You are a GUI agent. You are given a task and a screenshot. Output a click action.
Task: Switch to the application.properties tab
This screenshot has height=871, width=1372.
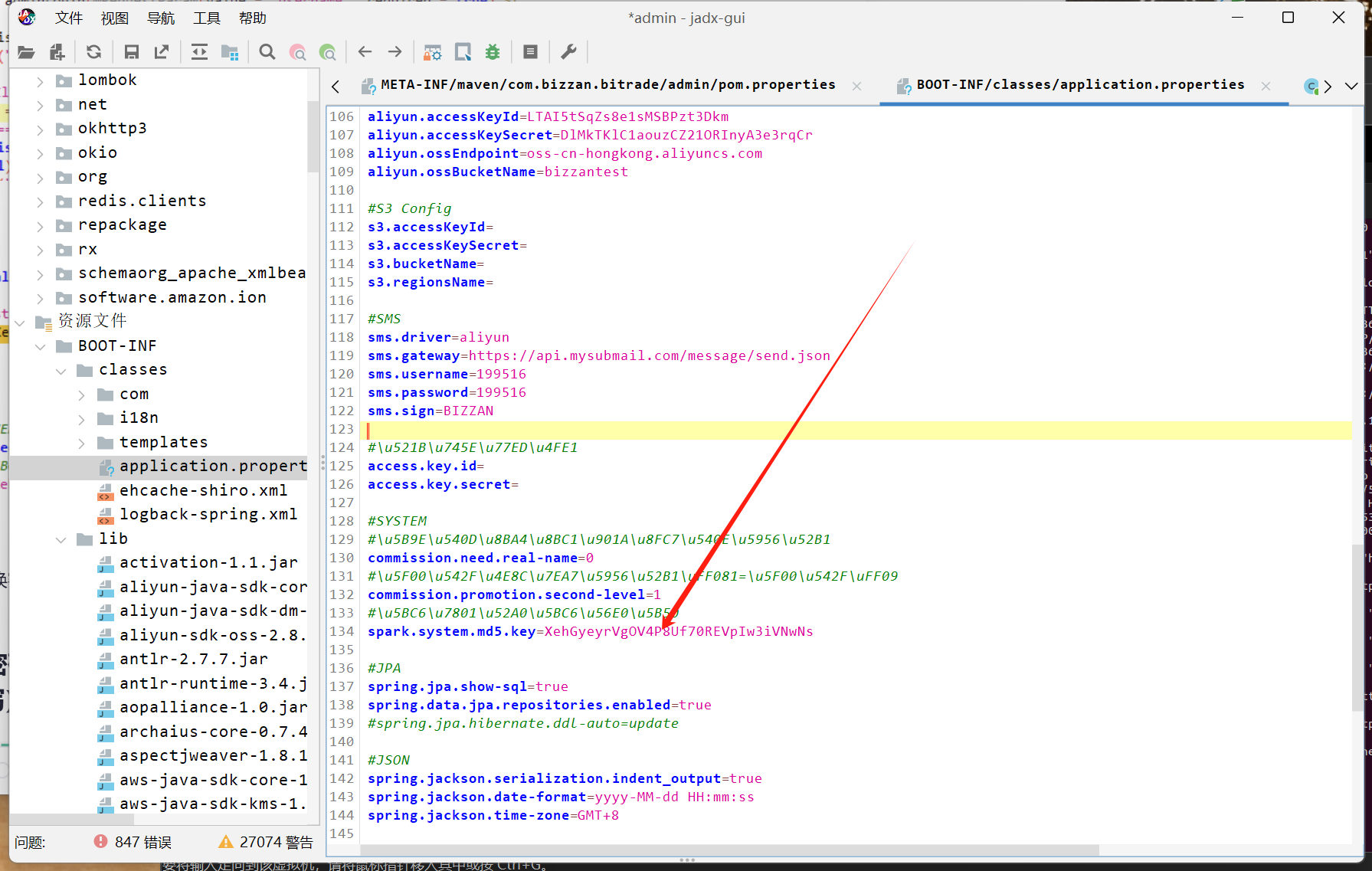pyautogui.click(x=1080, y=85)
